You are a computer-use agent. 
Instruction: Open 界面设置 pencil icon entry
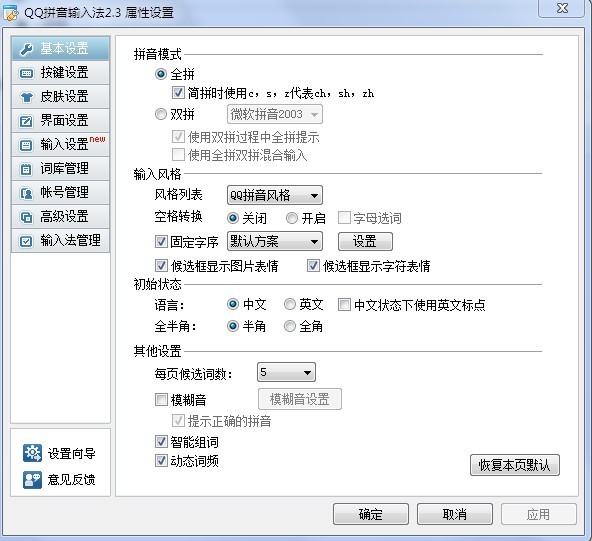[x=26, y=121]
